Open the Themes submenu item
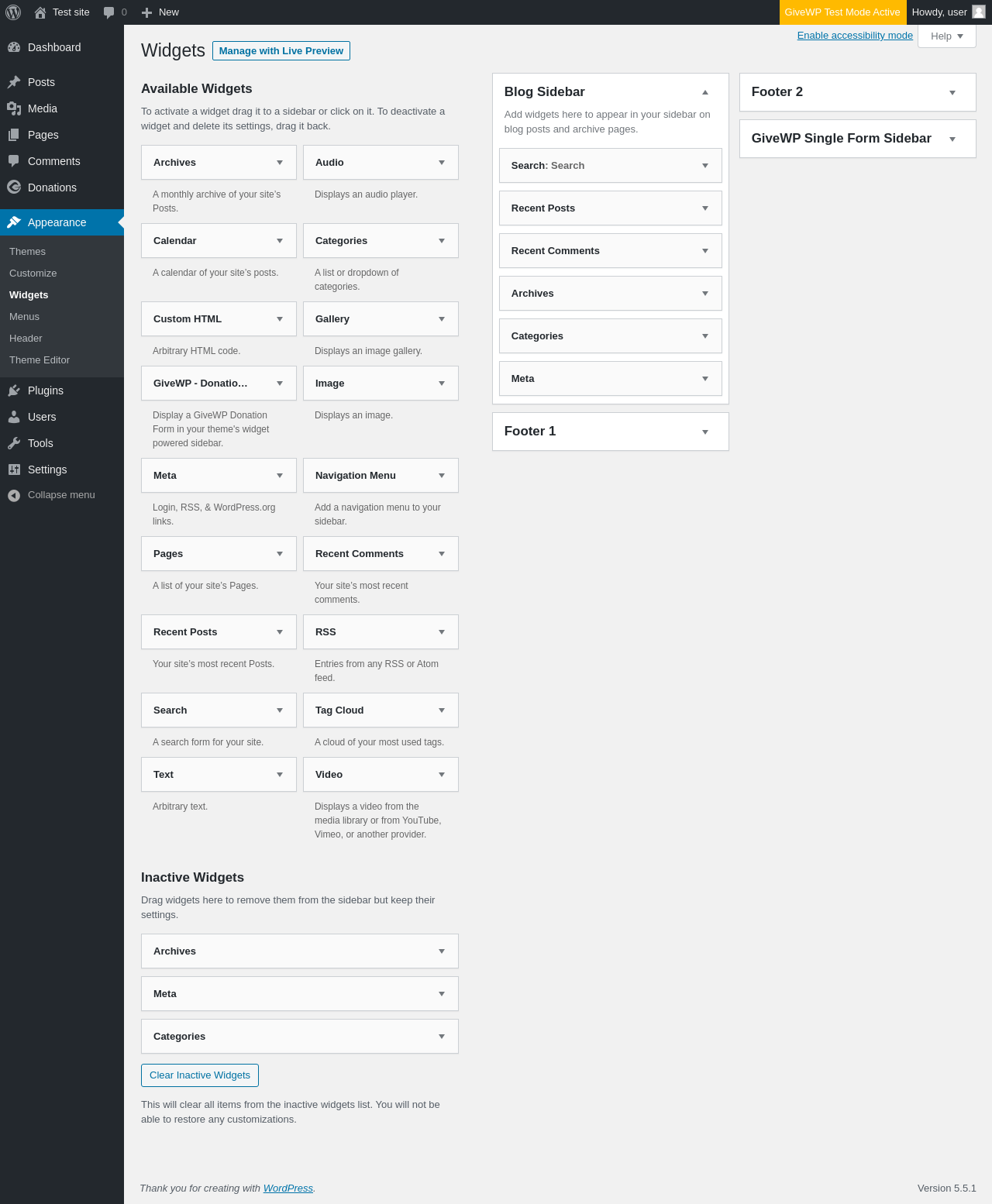The width and height of the screenshot is (992, 1204). [62, 252]
